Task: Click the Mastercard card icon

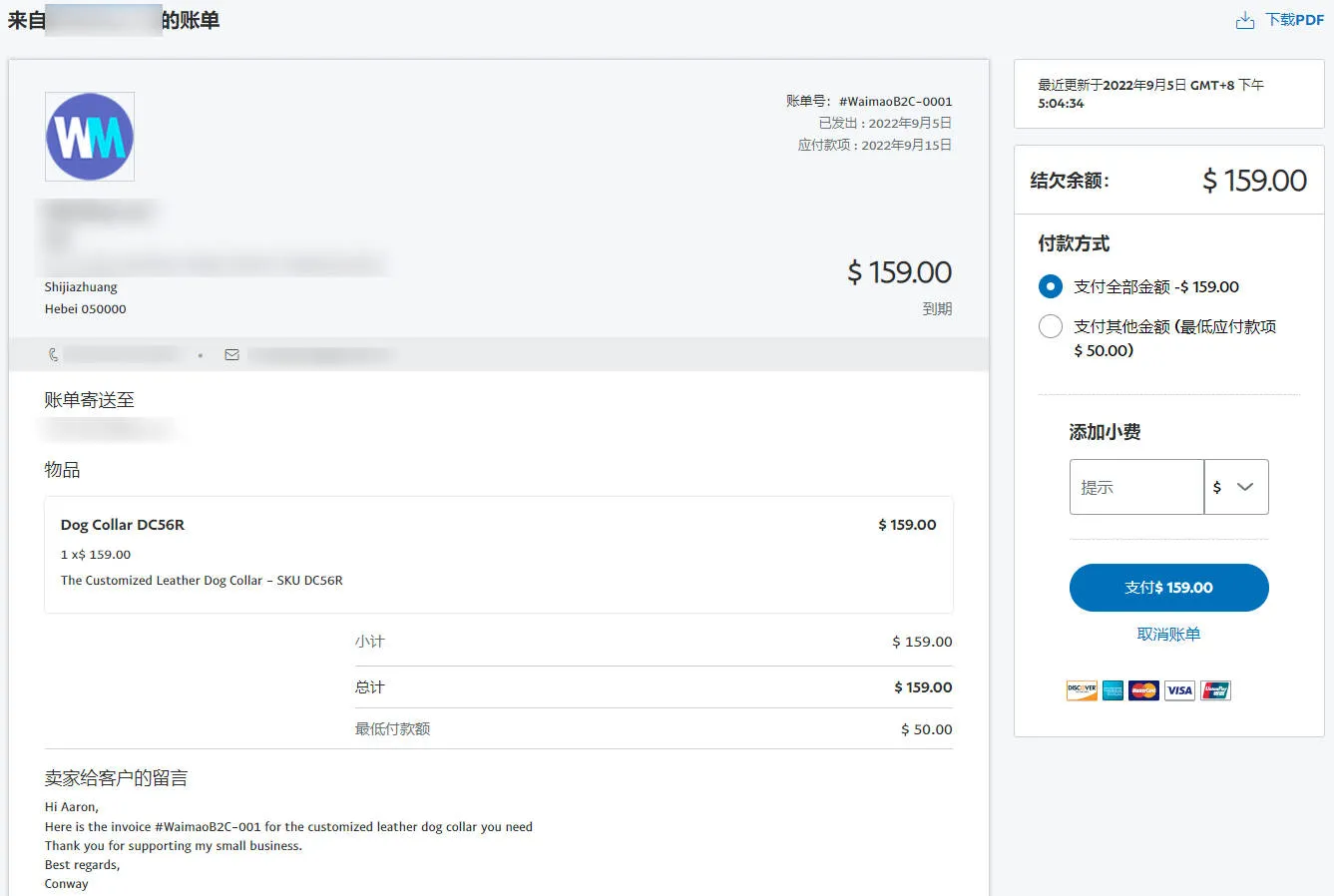Action: pyautogui.click(x=1143, y=690)
